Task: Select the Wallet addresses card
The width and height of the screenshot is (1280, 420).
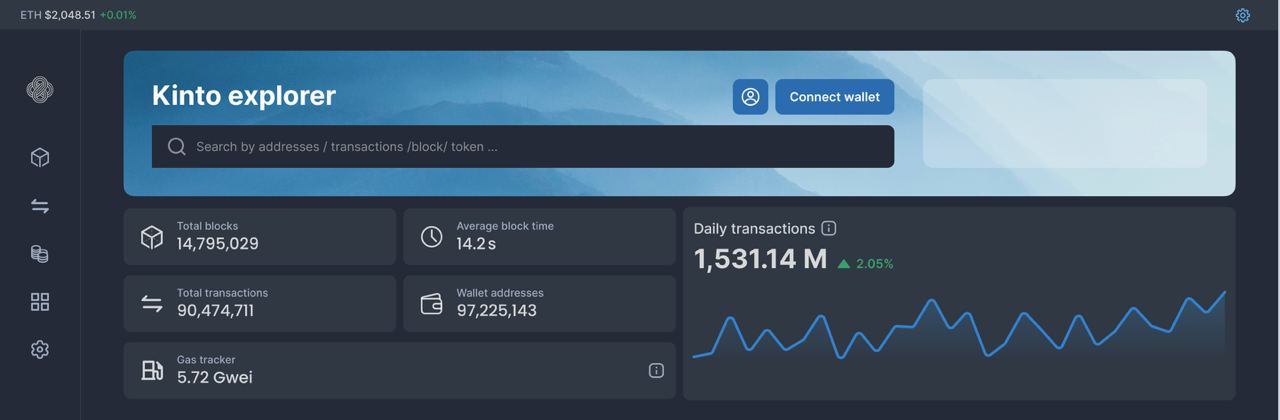Action: [x=539, y=304]
